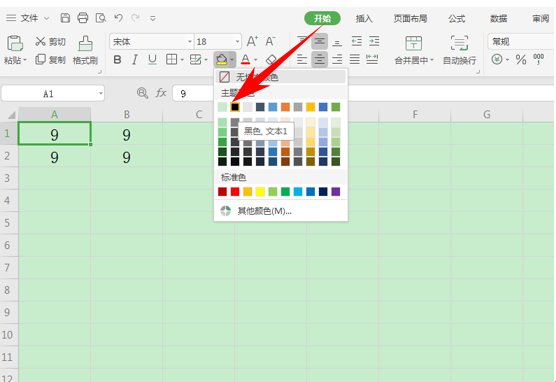Toggle Underline formatting
The width and height of the screenshot is (556, 382).
(152, 60)
